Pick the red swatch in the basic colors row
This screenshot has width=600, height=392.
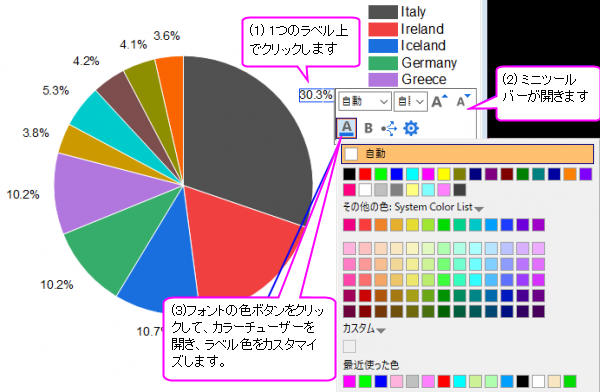[365, 174]
